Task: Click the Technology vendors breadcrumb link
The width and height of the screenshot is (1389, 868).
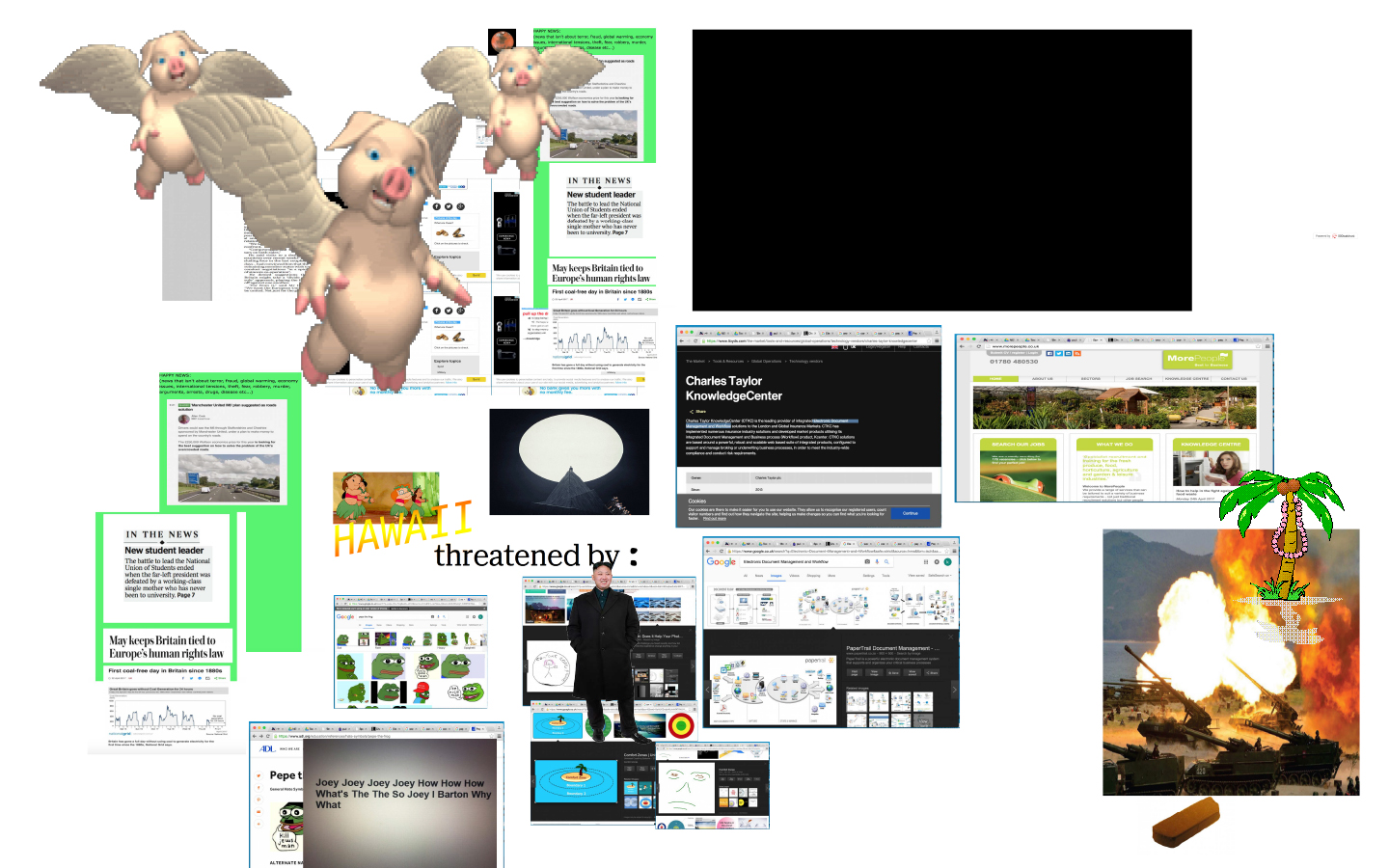Action: [x=806, y=362]
